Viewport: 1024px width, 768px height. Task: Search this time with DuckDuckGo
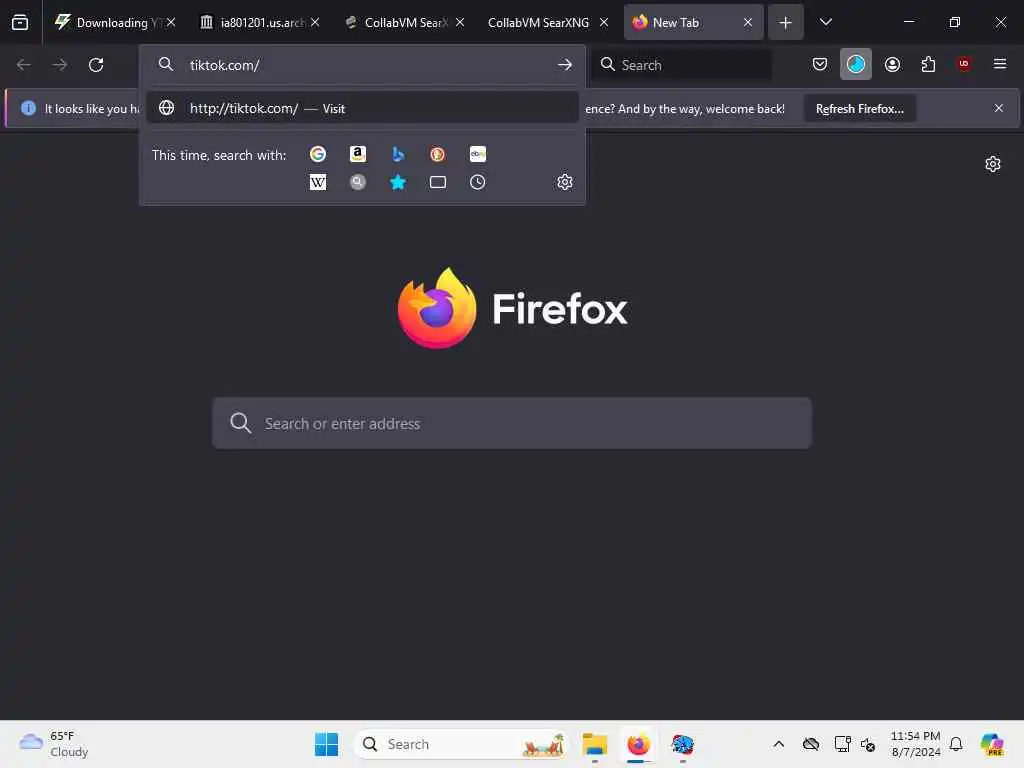[x=438, y=154]
